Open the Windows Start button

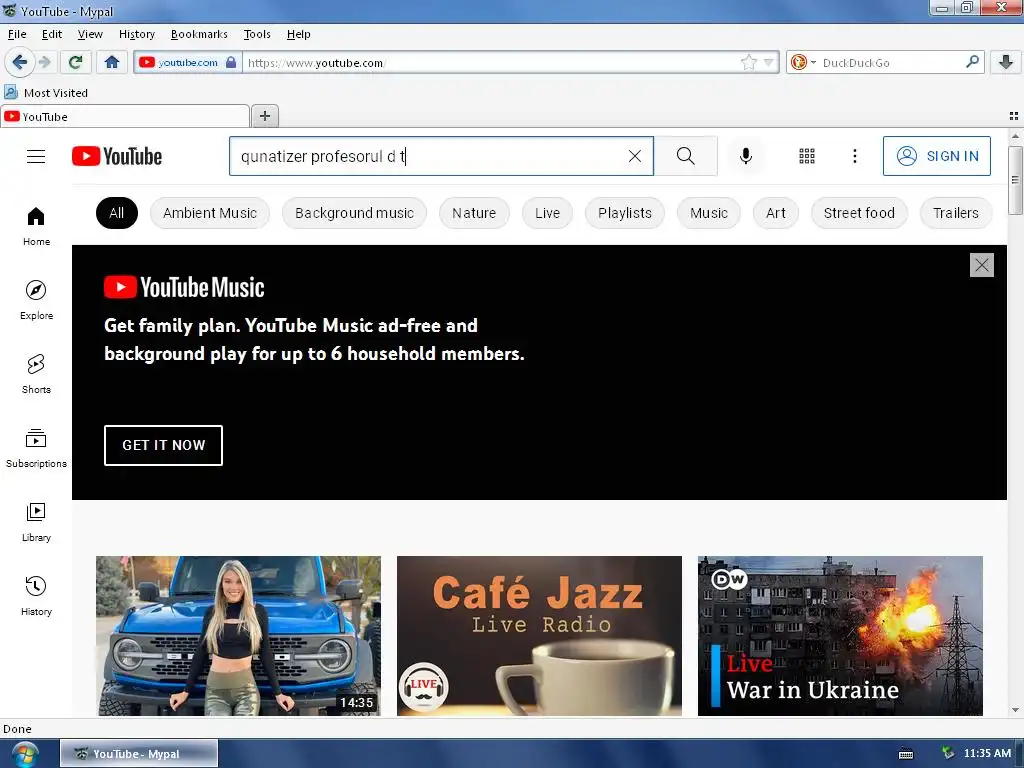(x=24, y=754)
